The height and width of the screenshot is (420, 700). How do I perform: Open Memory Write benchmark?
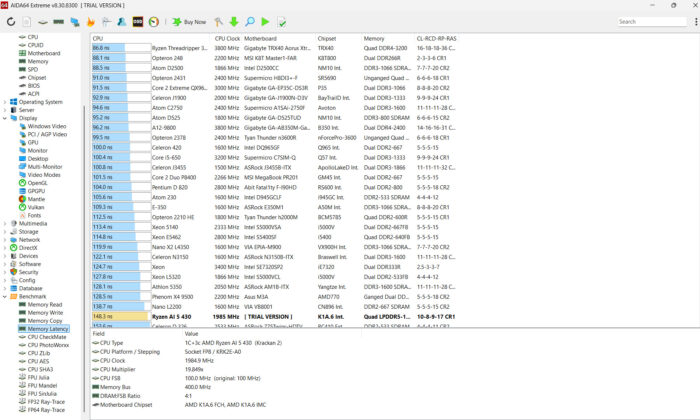(x=45, y=312)
